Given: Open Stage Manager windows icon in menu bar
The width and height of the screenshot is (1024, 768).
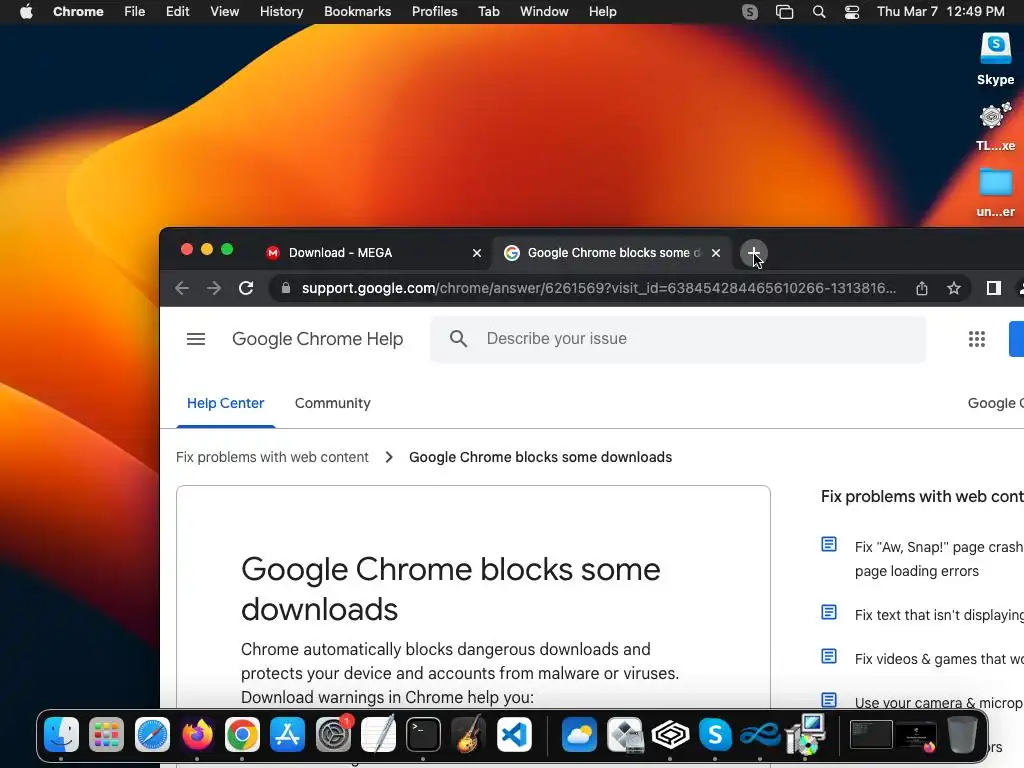Looking at the screenshot, I should tap(784, 12).
